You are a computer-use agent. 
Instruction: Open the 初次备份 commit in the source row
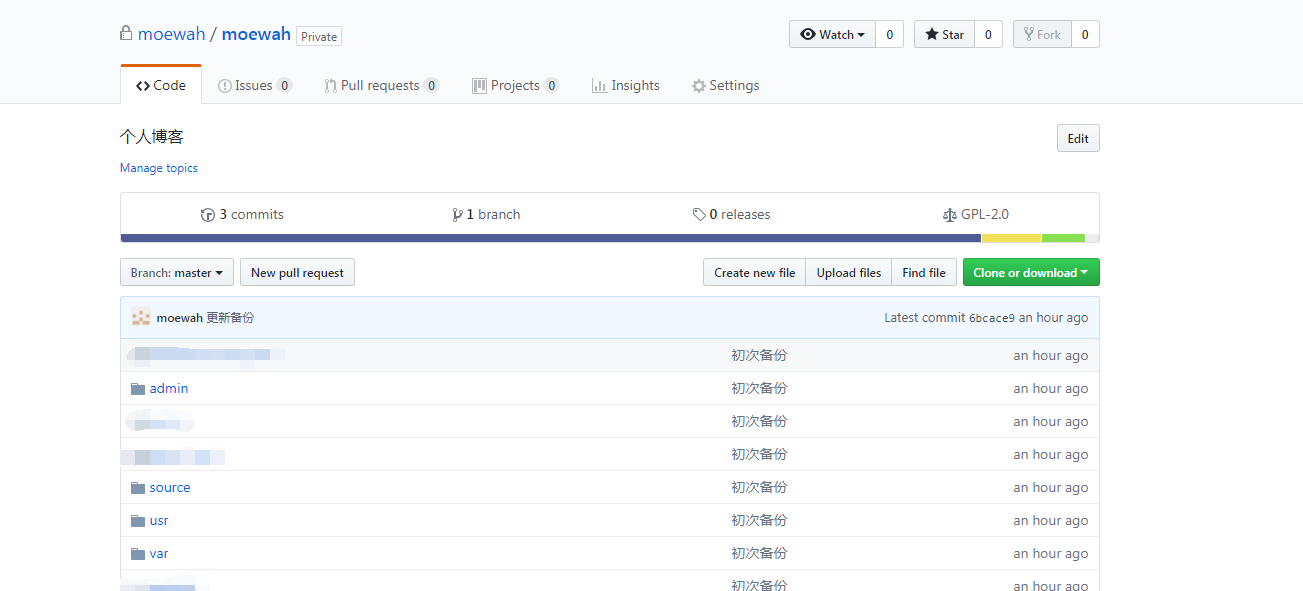pos(759,487)
